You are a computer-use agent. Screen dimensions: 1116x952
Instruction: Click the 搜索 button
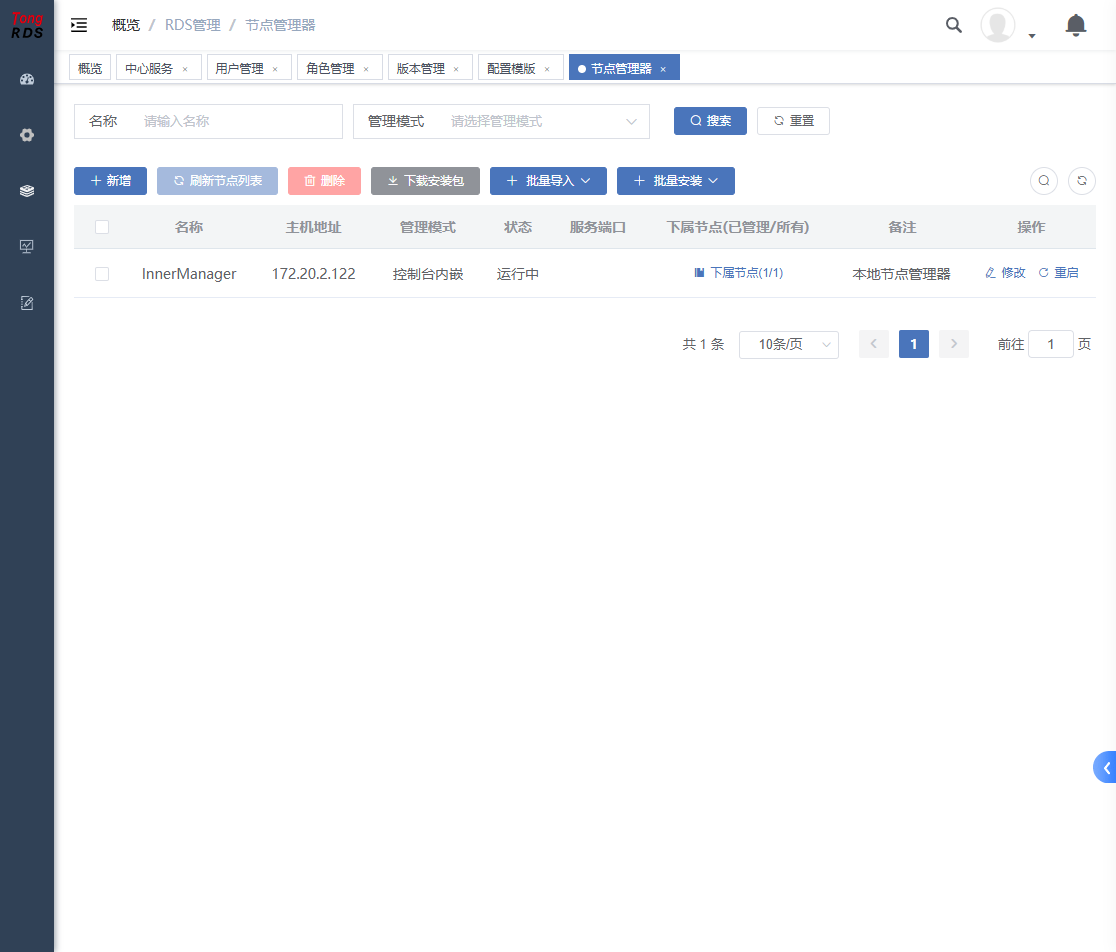[710, 121]
